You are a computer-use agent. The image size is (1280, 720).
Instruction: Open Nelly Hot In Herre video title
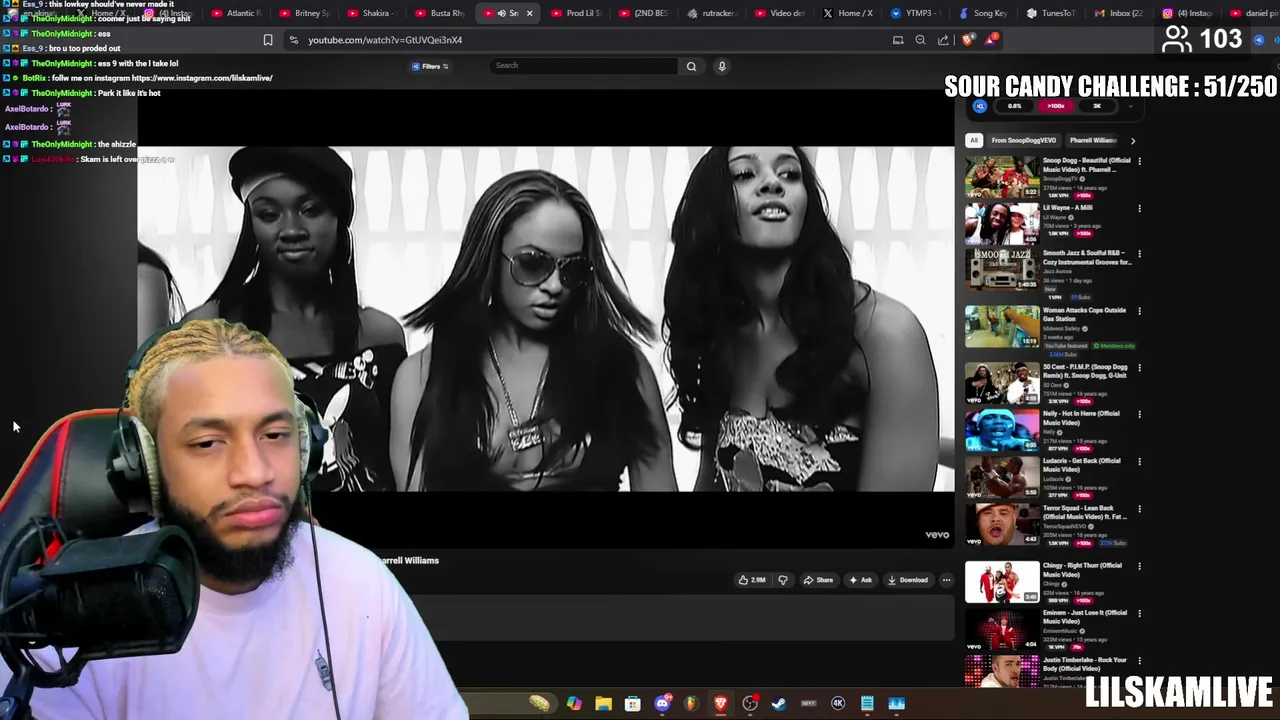(x=1081, y=418)
